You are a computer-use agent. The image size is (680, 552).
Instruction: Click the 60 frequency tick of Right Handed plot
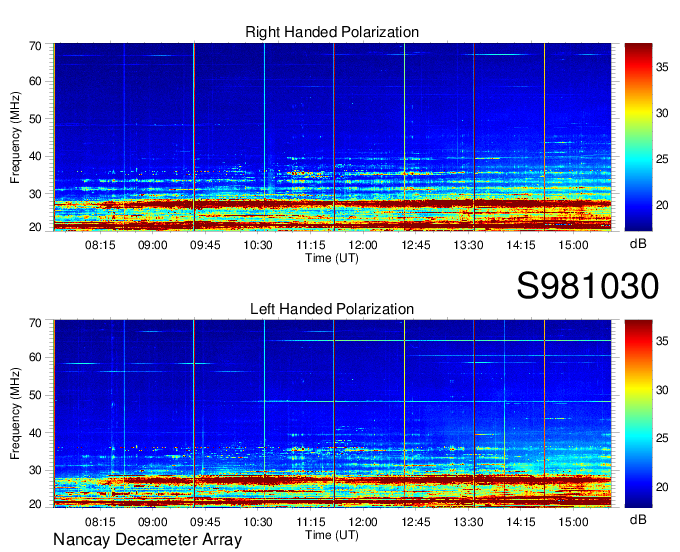tap(35, 81)
